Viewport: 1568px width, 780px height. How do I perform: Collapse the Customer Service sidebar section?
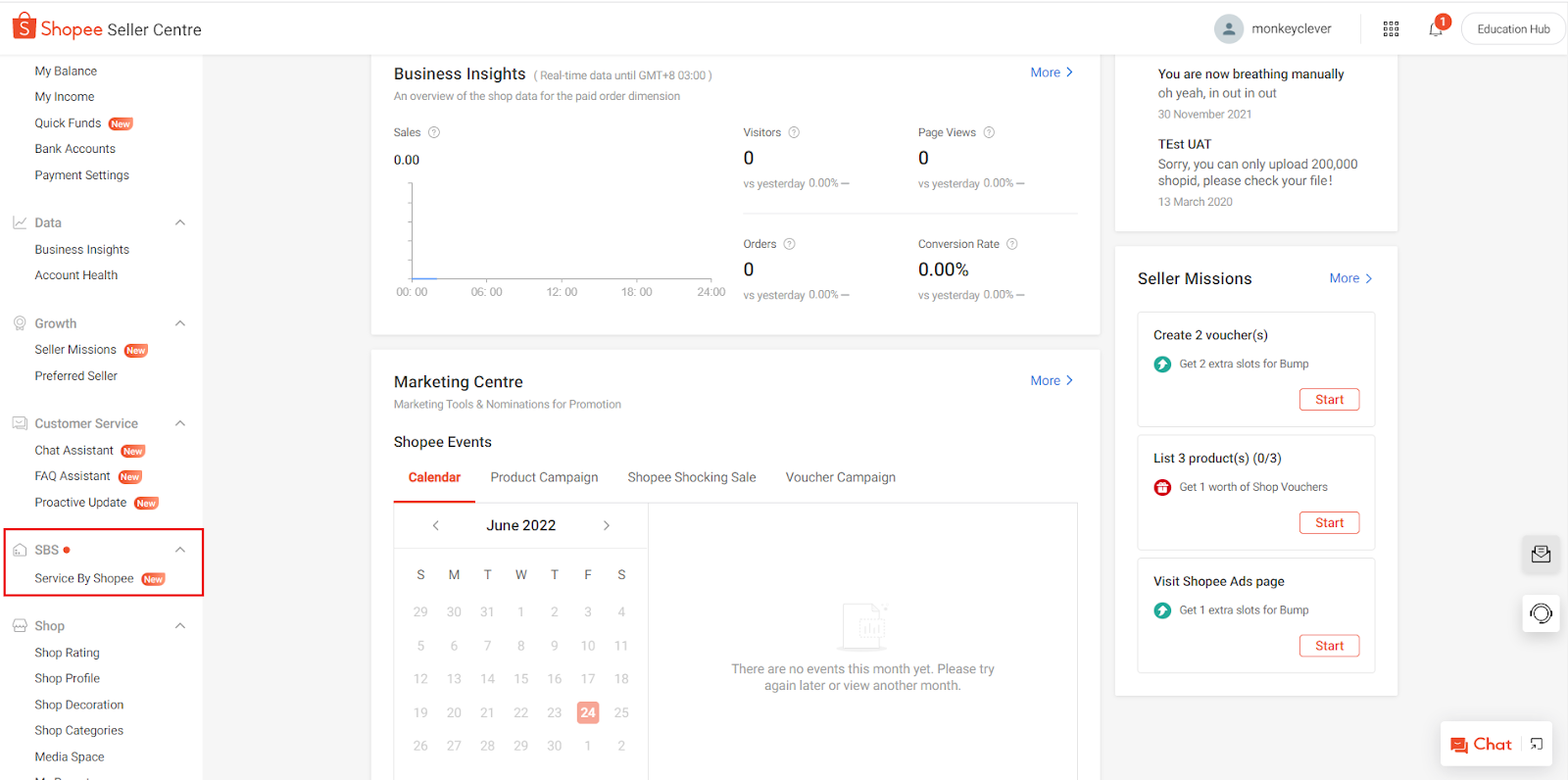tap(180, 423)
